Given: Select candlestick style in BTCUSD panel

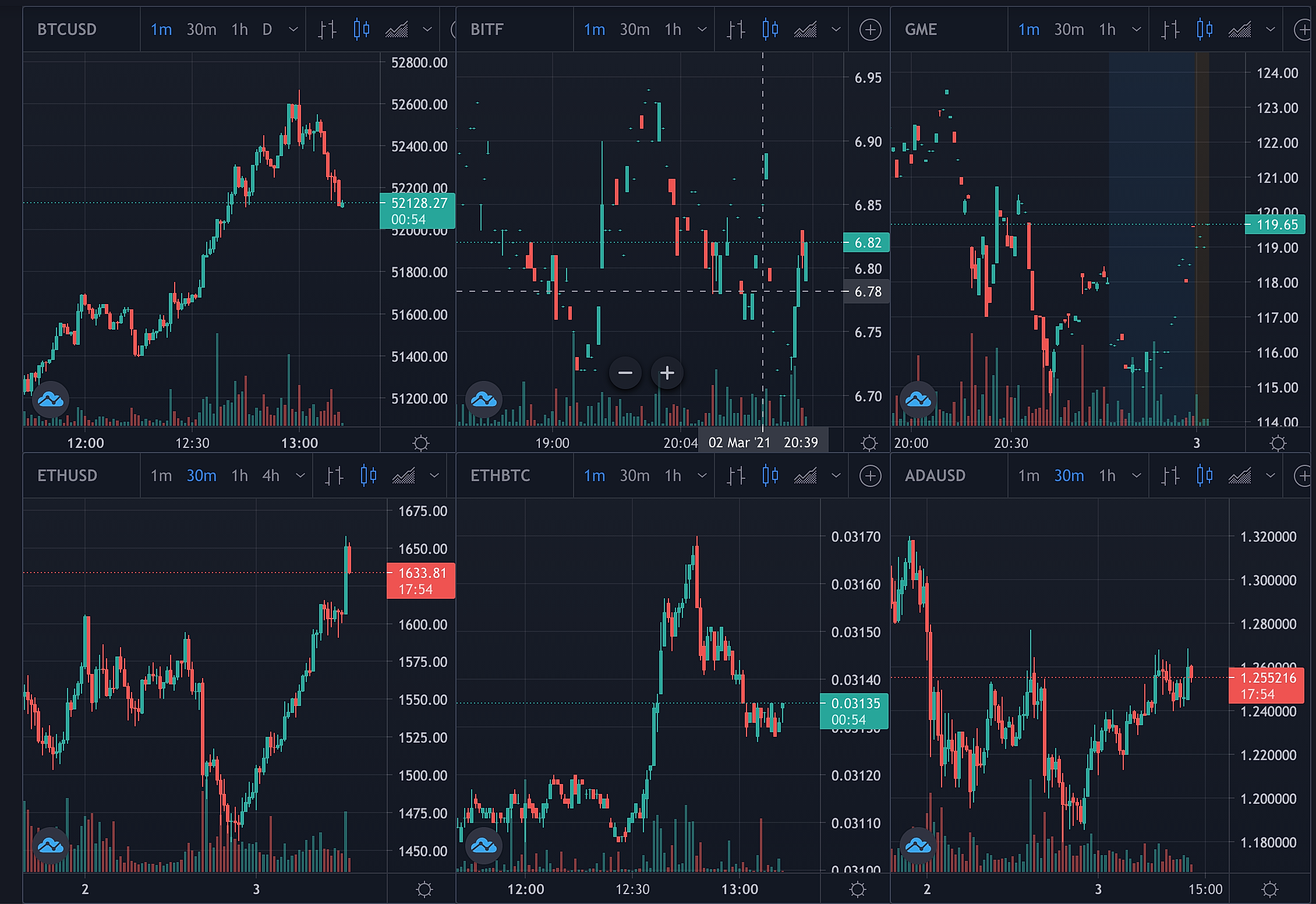Looking at the screenshot, I should click(x=362, y=29).
